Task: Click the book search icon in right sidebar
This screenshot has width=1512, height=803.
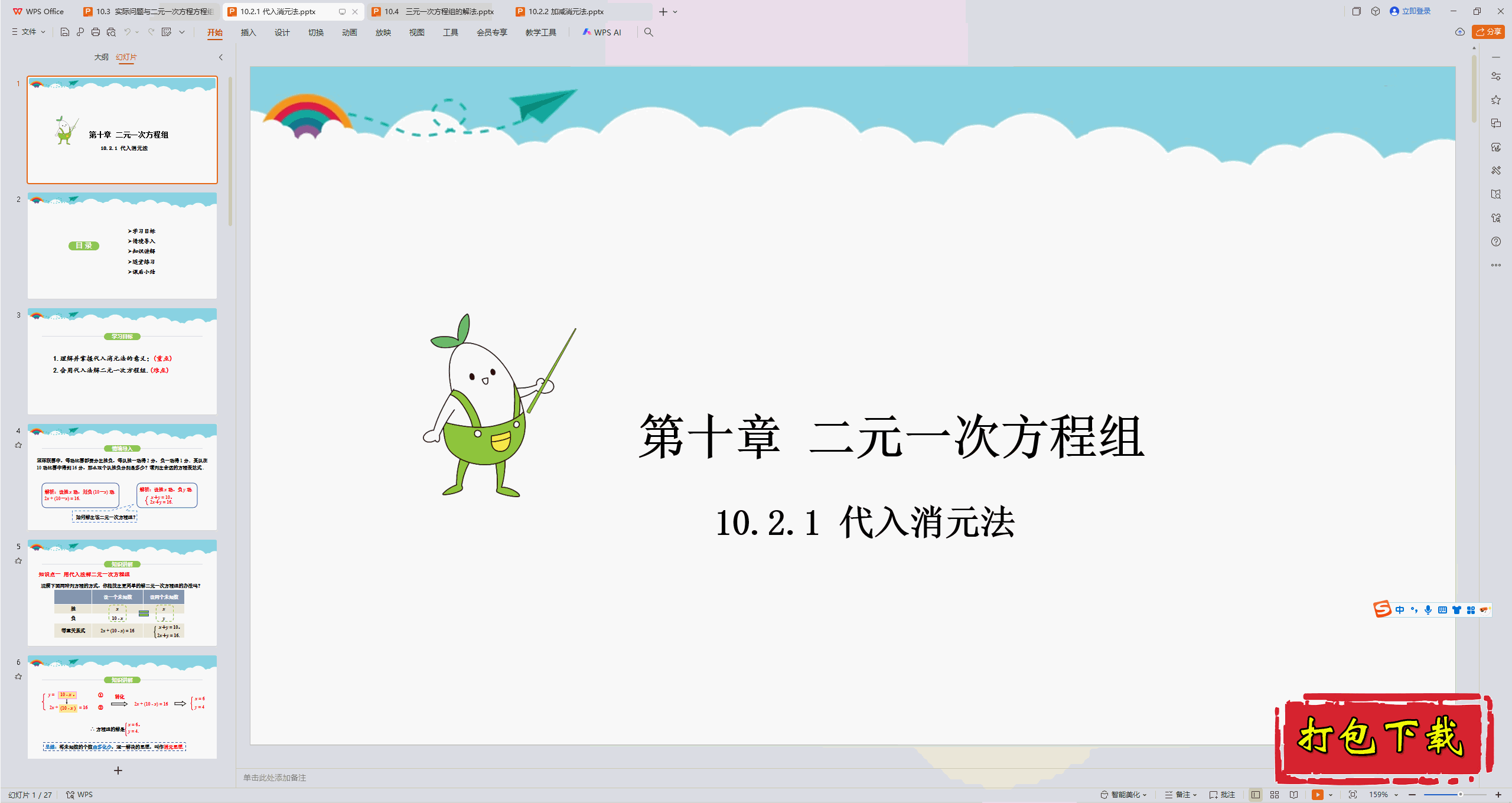Action: 1495,194
